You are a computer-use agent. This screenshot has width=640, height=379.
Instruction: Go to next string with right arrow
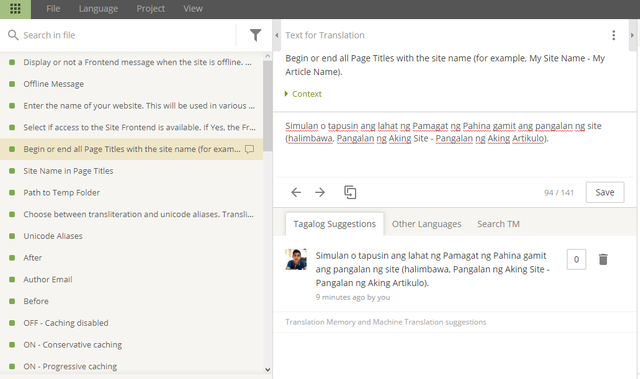[x=320, y=192]
